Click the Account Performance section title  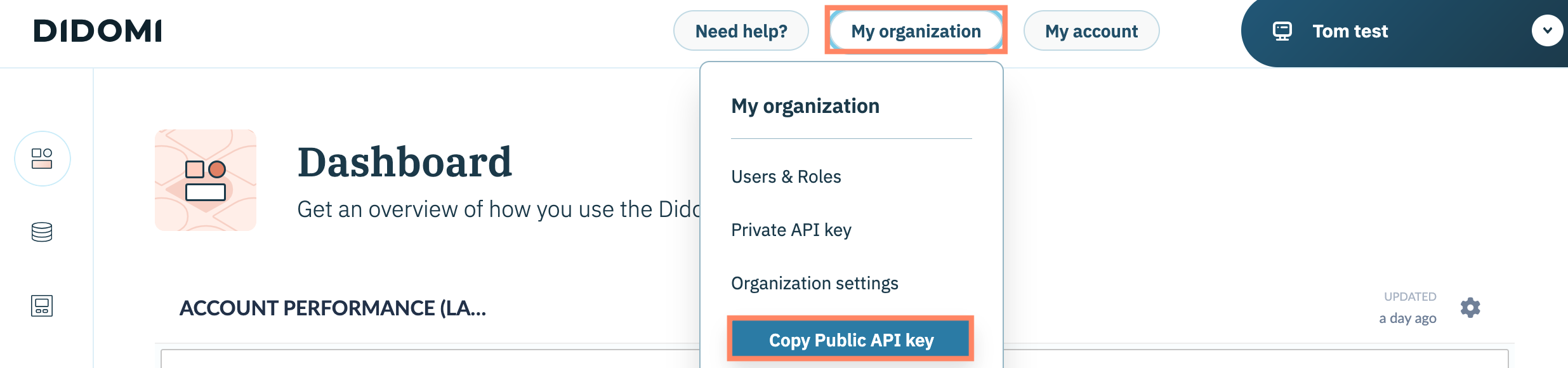click(x=333, y=308)
